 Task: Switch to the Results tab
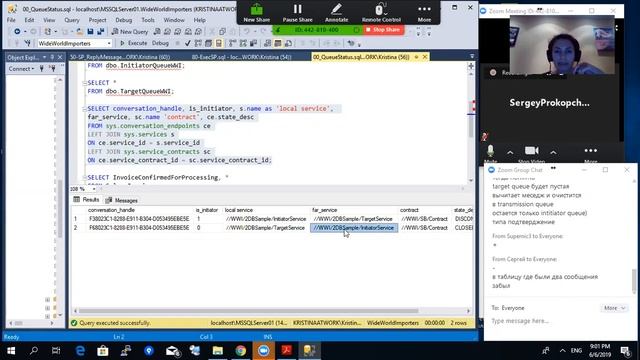click(x=87, y=200)
